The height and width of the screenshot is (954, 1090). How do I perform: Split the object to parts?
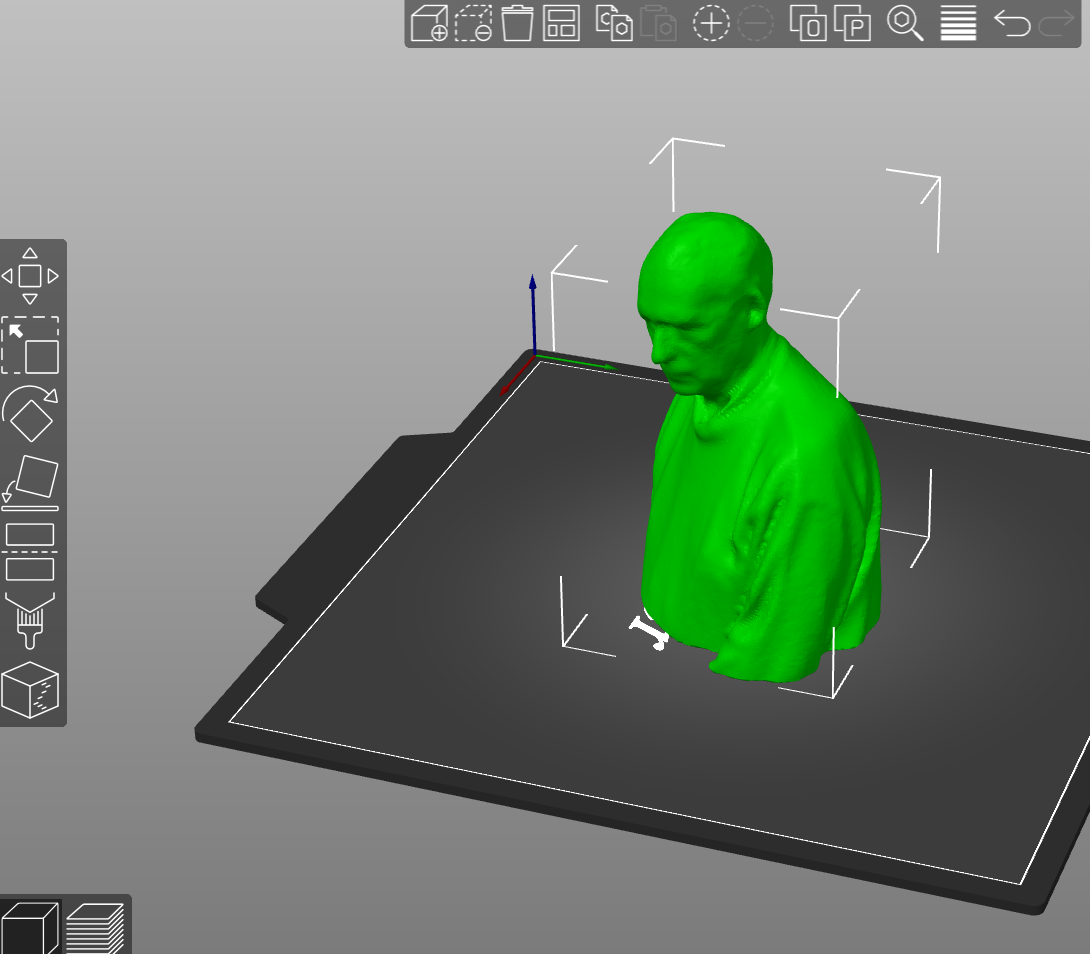pyautogui.click(x=851, y=23)
